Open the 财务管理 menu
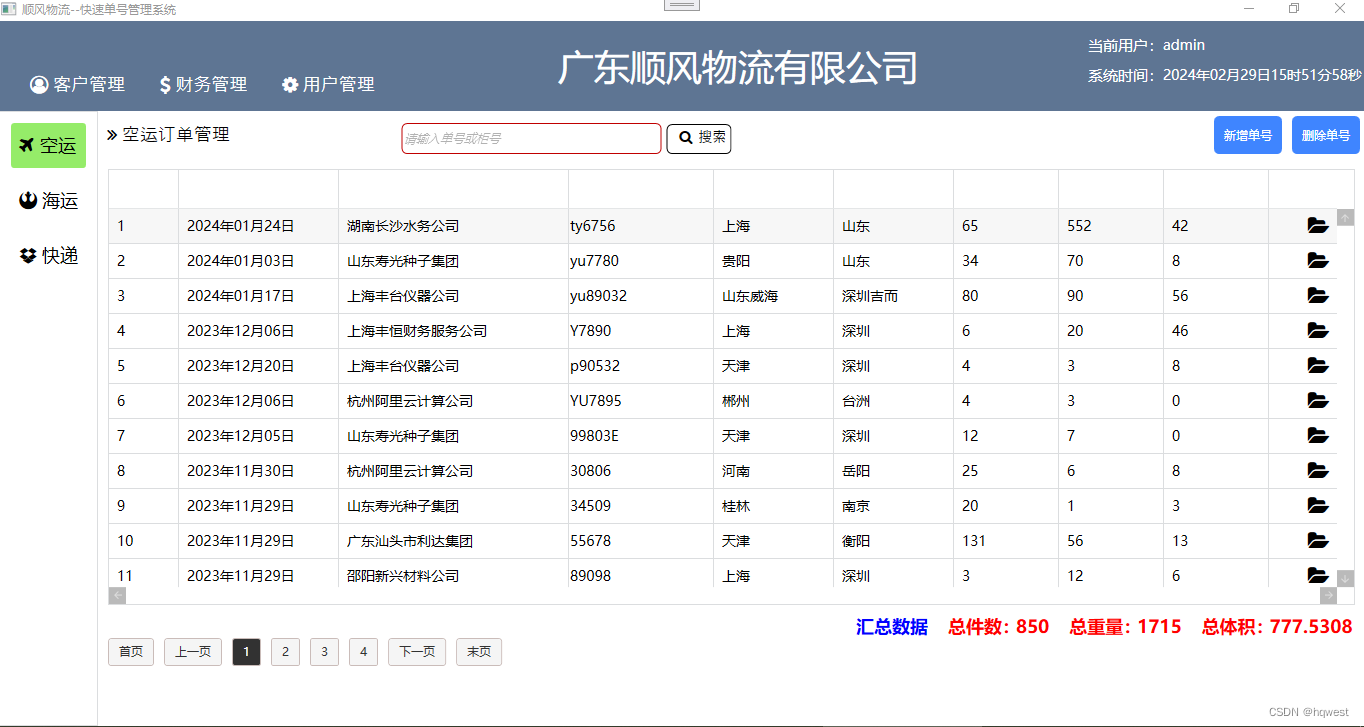This screenshot has width=1364, height=727. click(203, 85)
